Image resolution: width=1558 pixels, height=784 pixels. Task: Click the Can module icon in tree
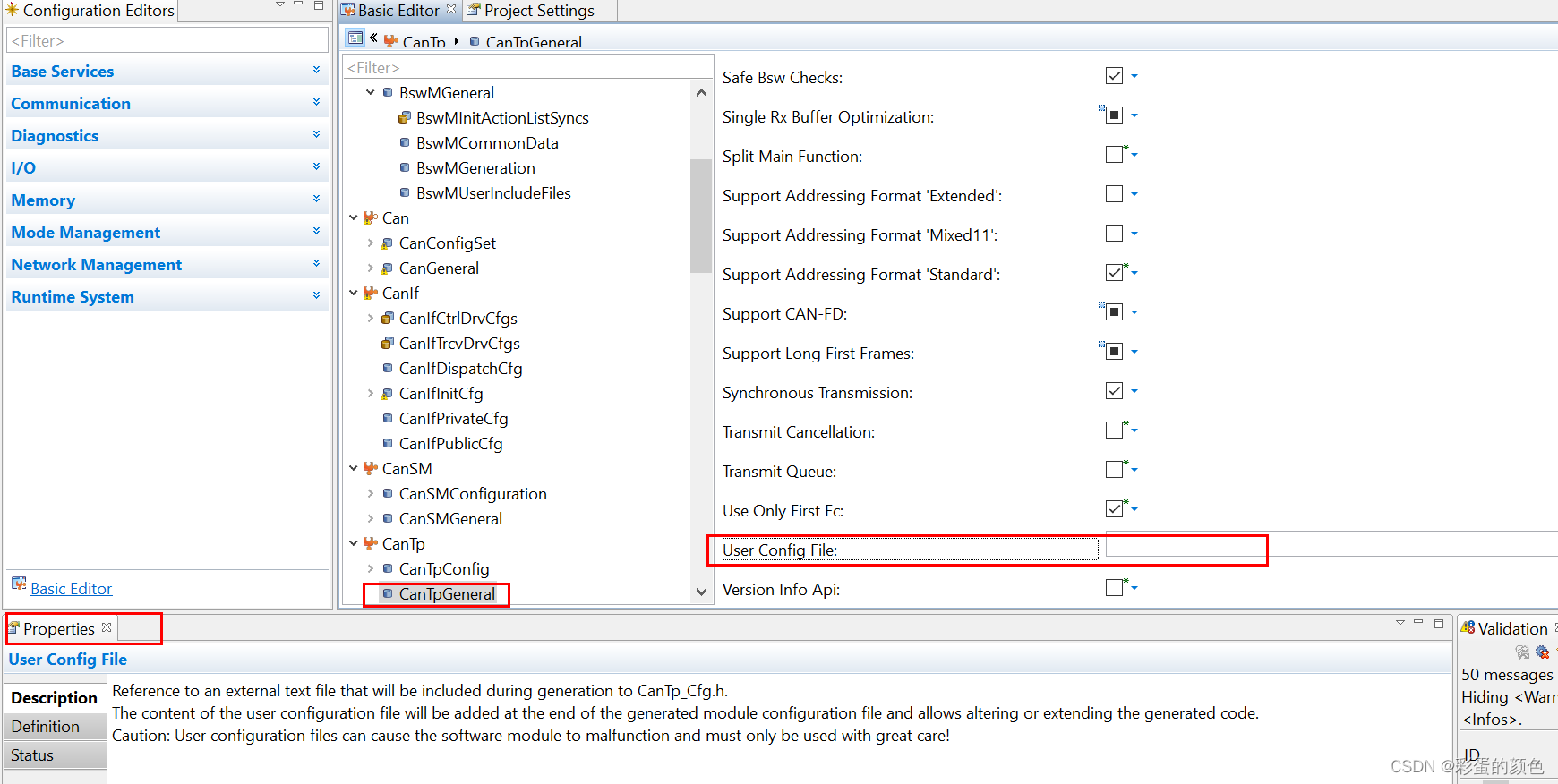point(370,217)
